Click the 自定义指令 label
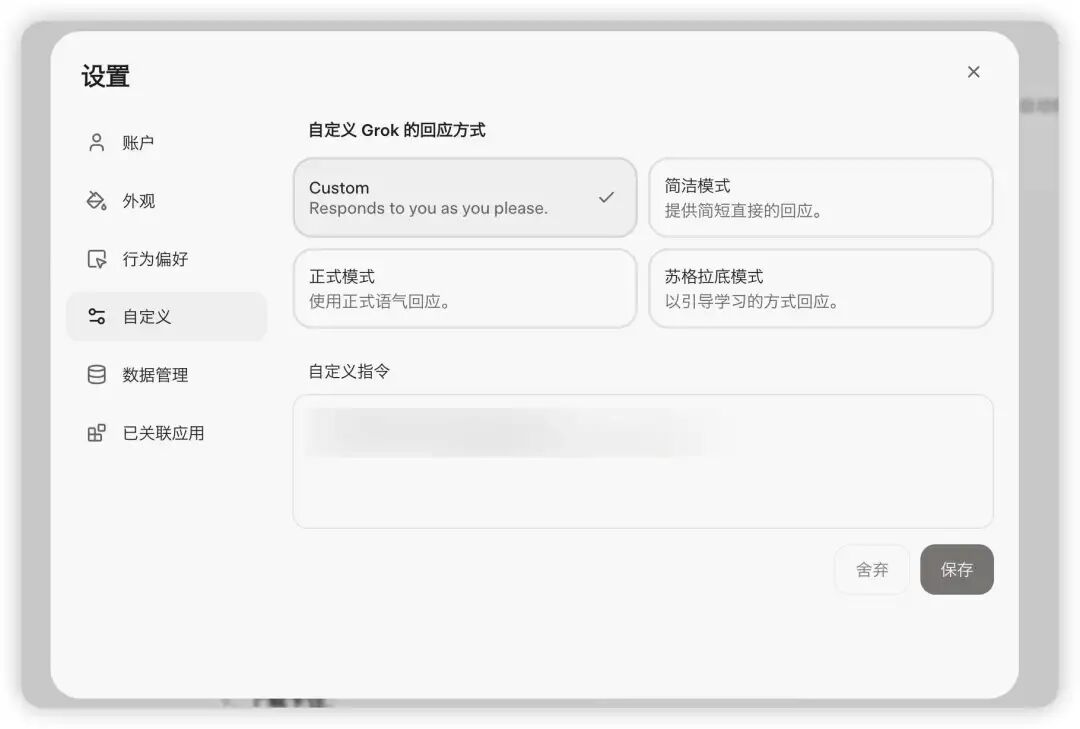1080x729 pixels. (x=349, y=371)
